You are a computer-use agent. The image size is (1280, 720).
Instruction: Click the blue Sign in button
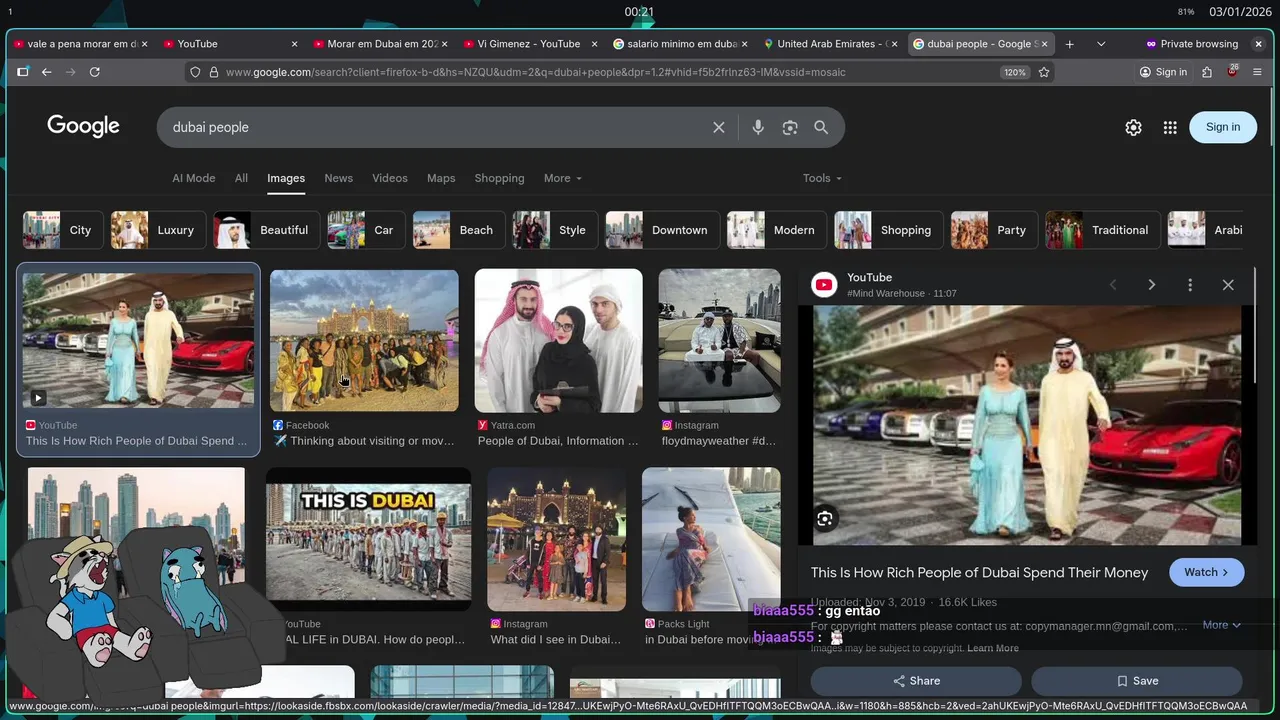[1223, 127]
